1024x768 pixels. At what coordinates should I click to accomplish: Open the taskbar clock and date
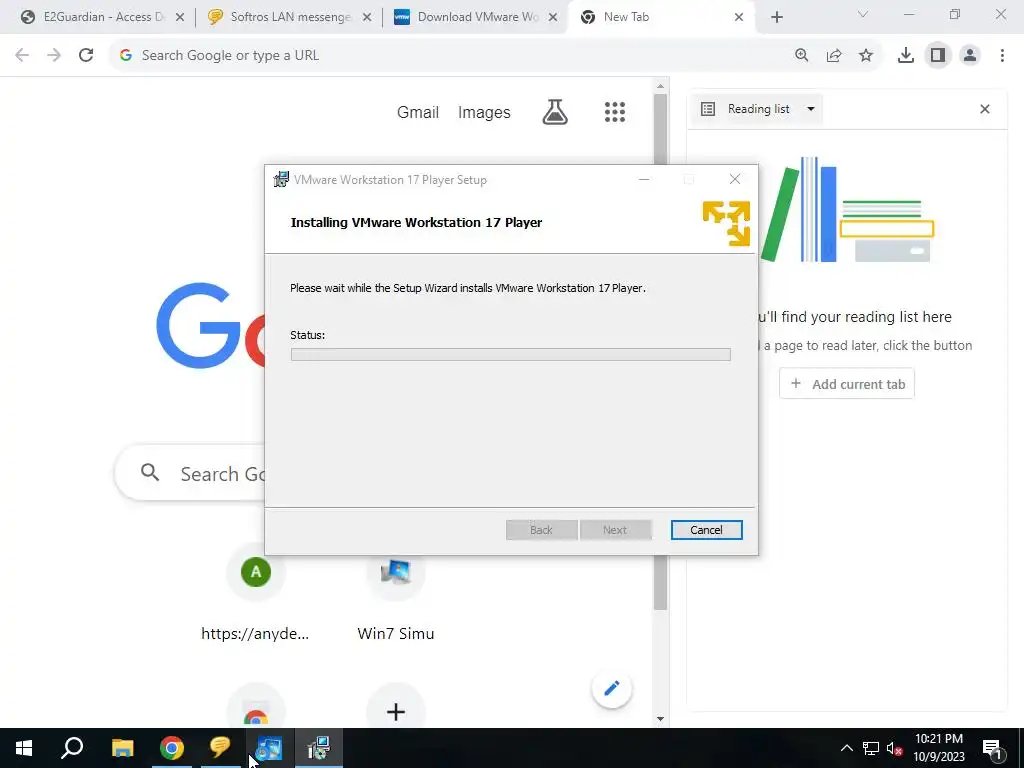[x=938, y=748]
